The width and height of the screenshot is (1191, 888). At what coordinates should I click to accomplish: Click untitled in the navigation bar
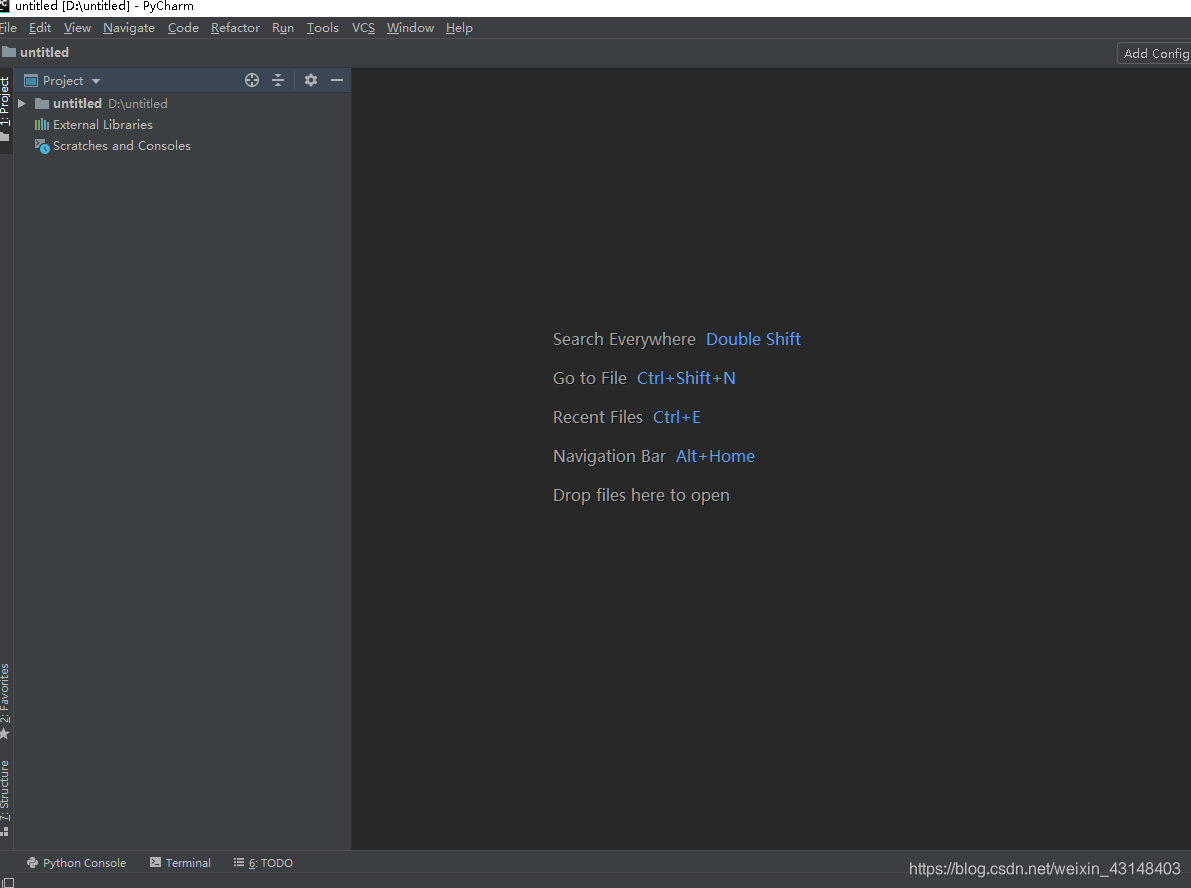click(x=44, y=52)
